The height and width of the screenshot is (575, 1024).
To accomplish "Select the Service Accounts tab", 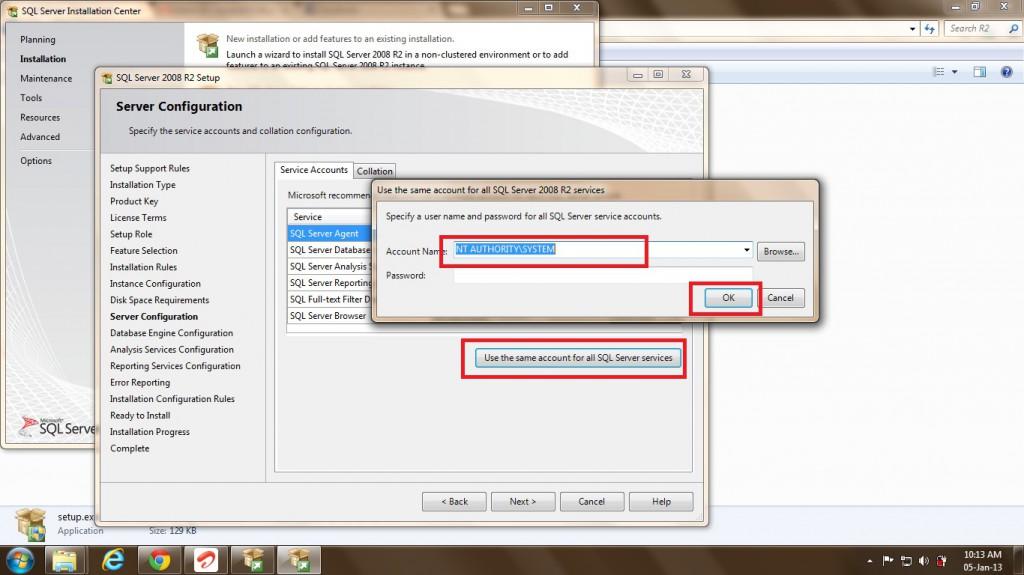I will [x=313, y=170].
